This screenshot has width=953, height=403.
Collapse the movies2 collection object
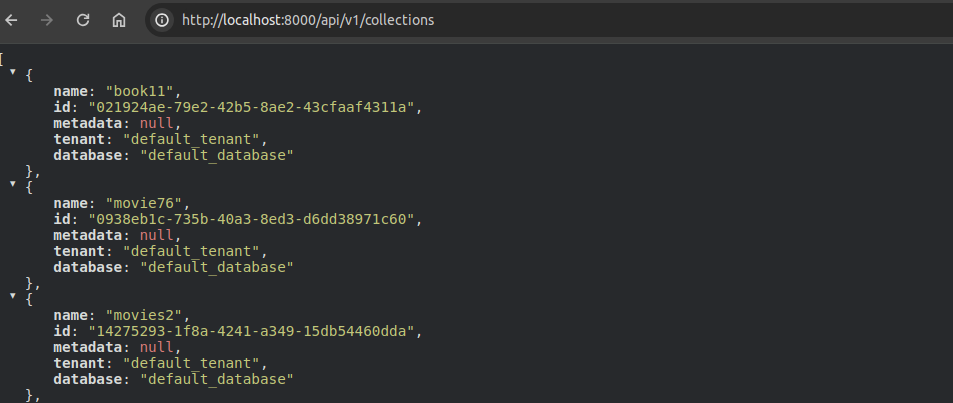point(13,299)
